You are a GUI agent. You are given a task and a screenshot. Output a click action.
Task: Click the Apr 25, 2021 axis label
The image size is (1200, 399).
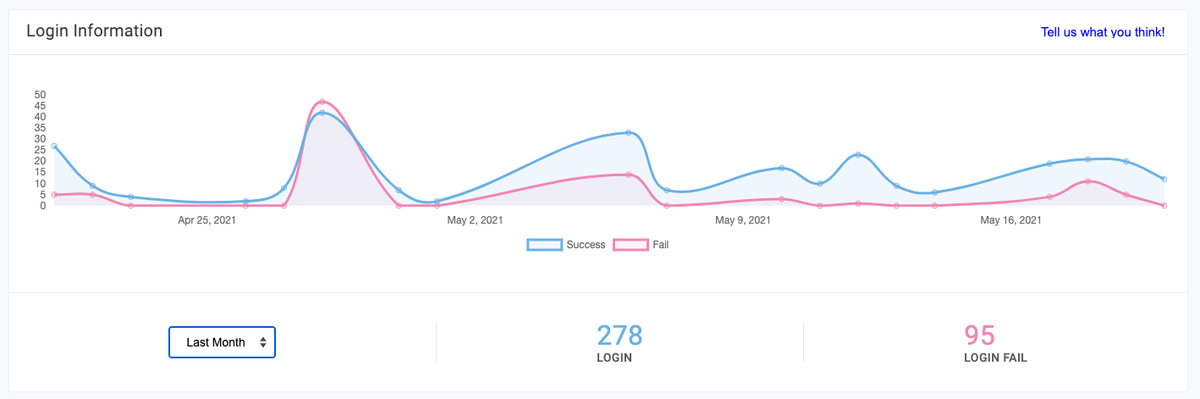(x=207, y=220)
